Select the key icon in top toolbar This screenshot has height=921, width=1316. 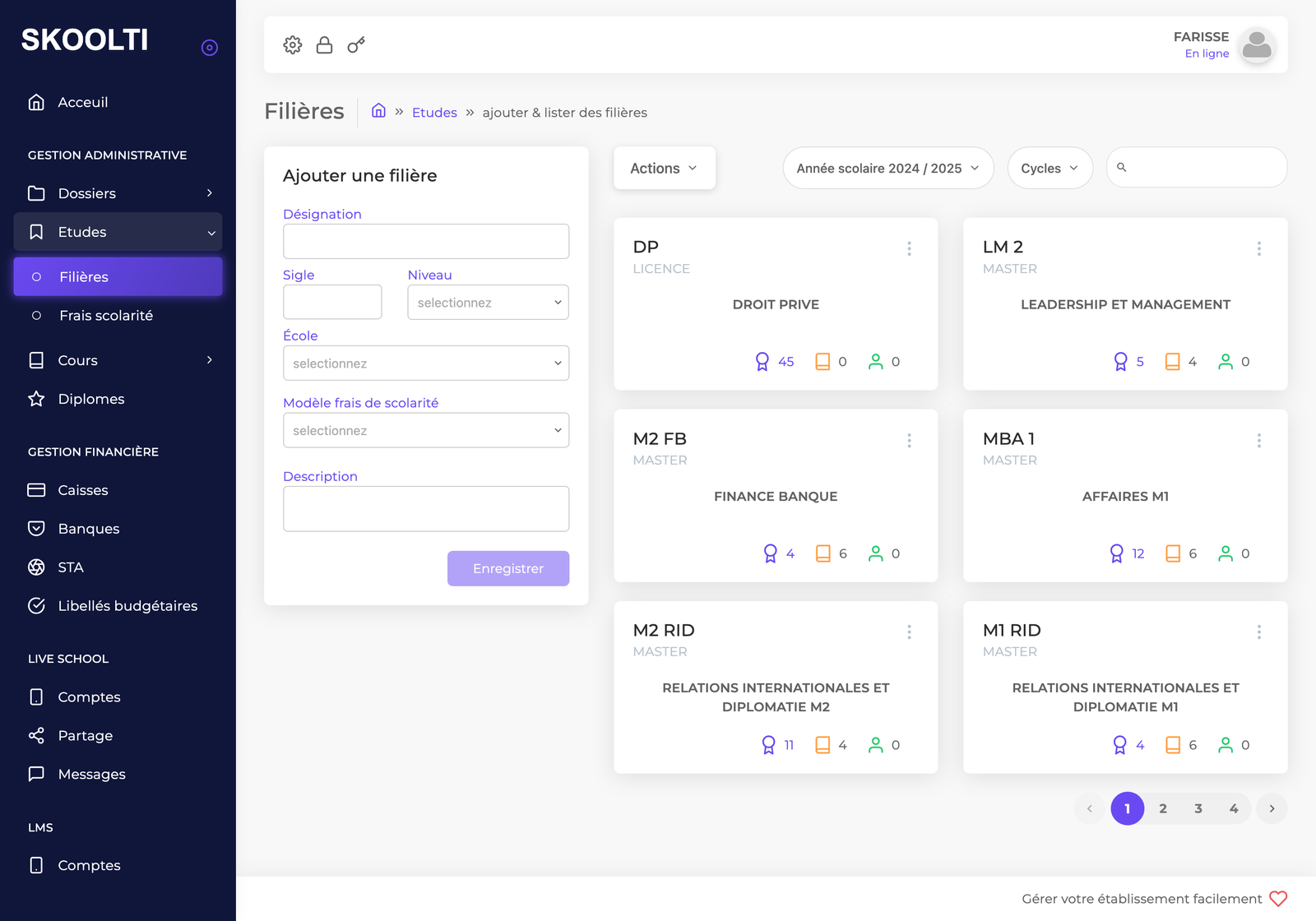point(355,45)
